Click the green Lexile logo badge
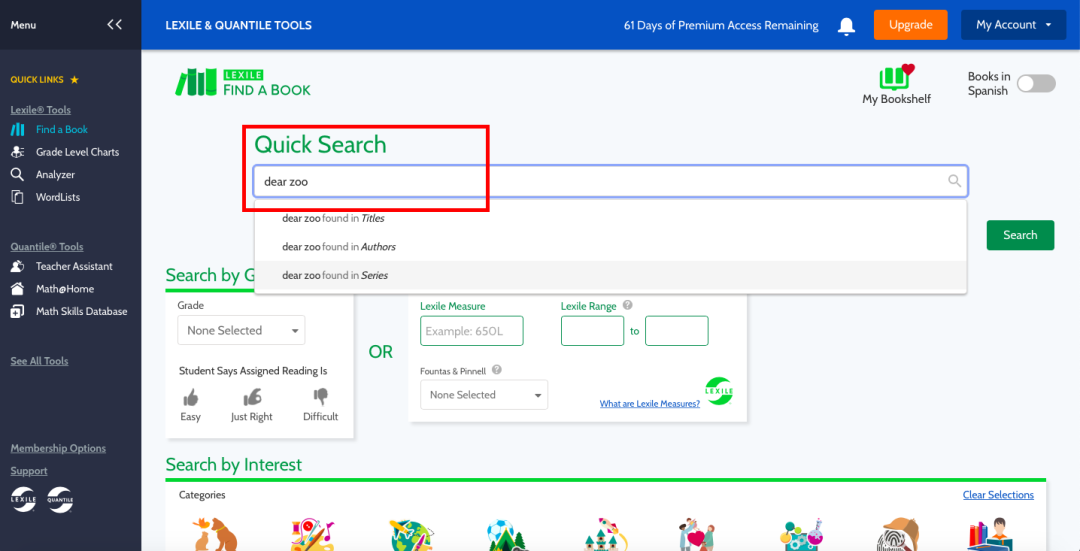This screenshot has height=551, width=1080. click(719, 391)
